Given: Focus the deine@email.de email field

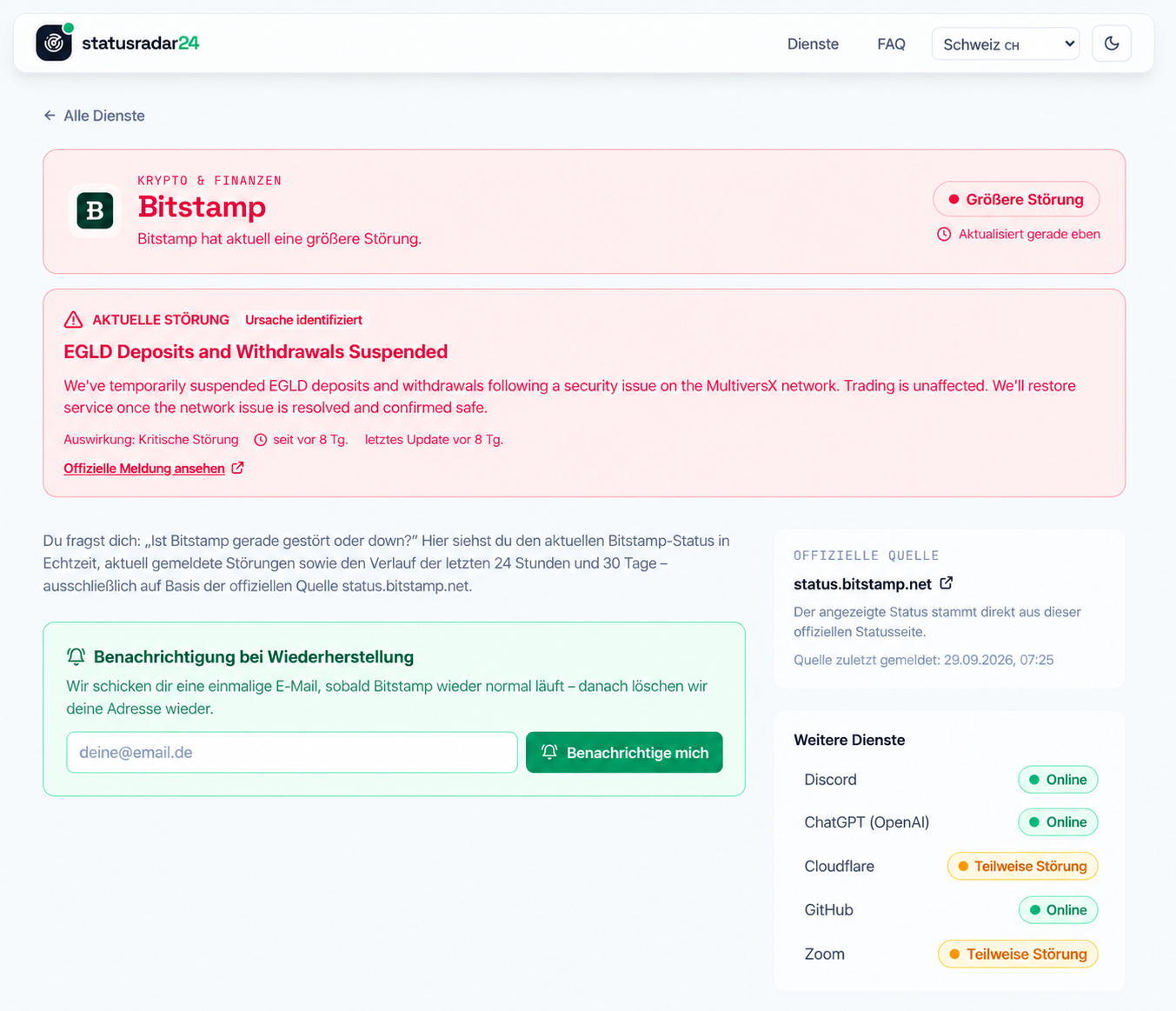Looking at the screenshot, I should click(292, 753).
